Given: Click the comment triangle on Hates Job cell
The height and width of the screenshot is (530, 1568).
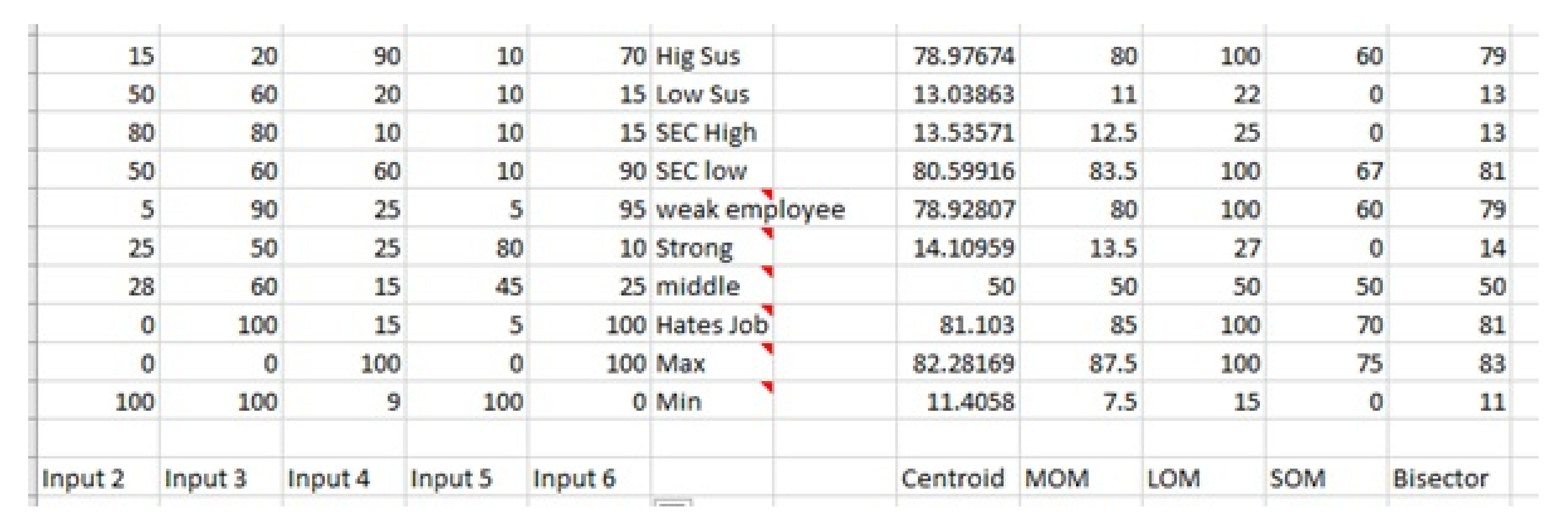Looking at the screenshot, I should pyautogui.click(x=768, y=309).
